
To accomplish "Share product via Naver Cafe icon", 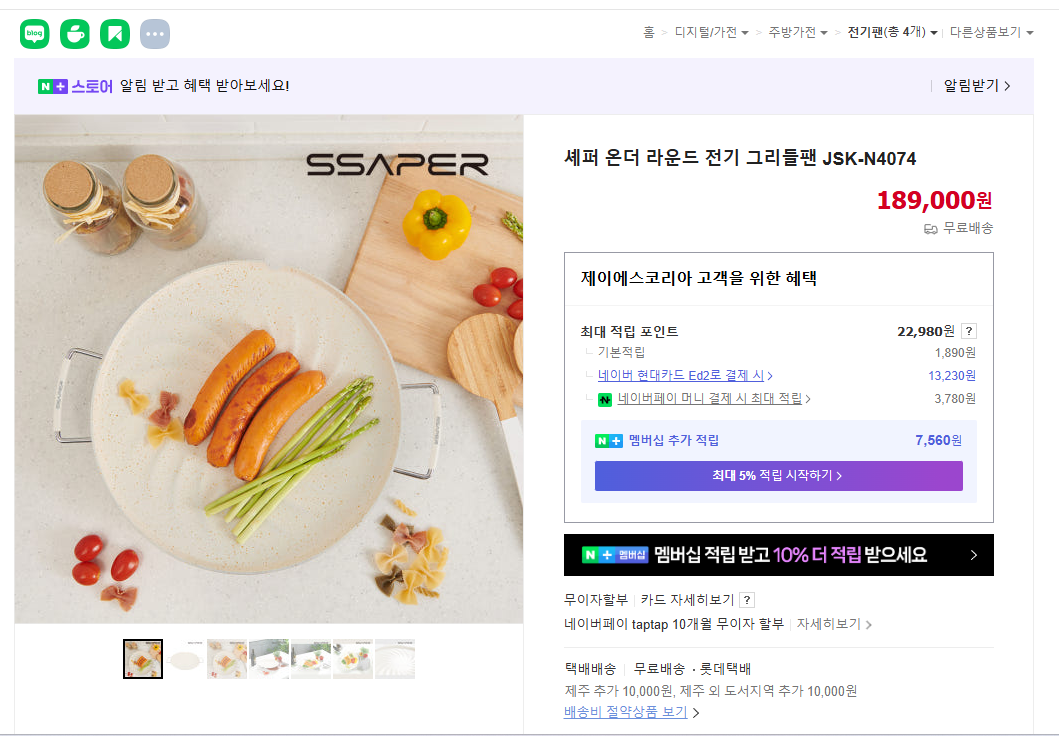I will pos(75,34).
